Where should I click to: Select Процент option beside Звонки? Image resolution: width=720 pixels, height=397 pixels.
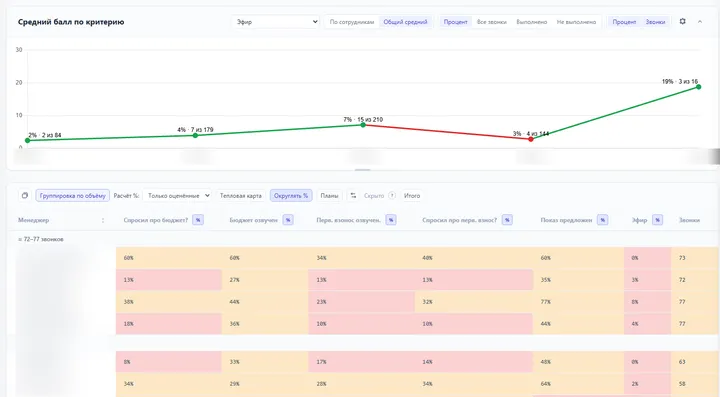coord(624,22)
